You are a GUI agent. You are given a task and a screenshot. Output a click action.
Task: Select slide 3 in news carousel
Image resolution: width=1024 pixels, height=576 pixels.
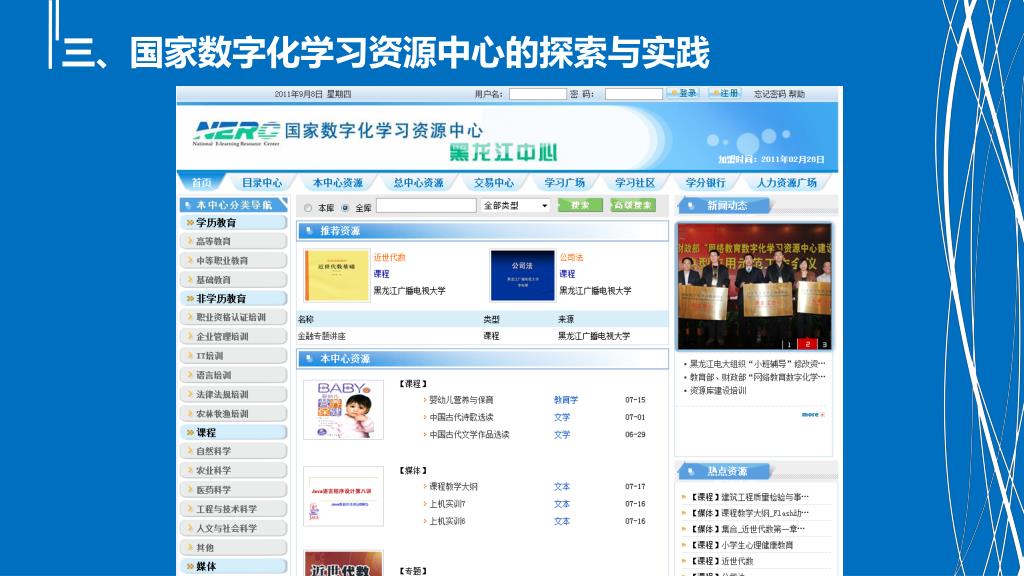(x=824, y=344)
